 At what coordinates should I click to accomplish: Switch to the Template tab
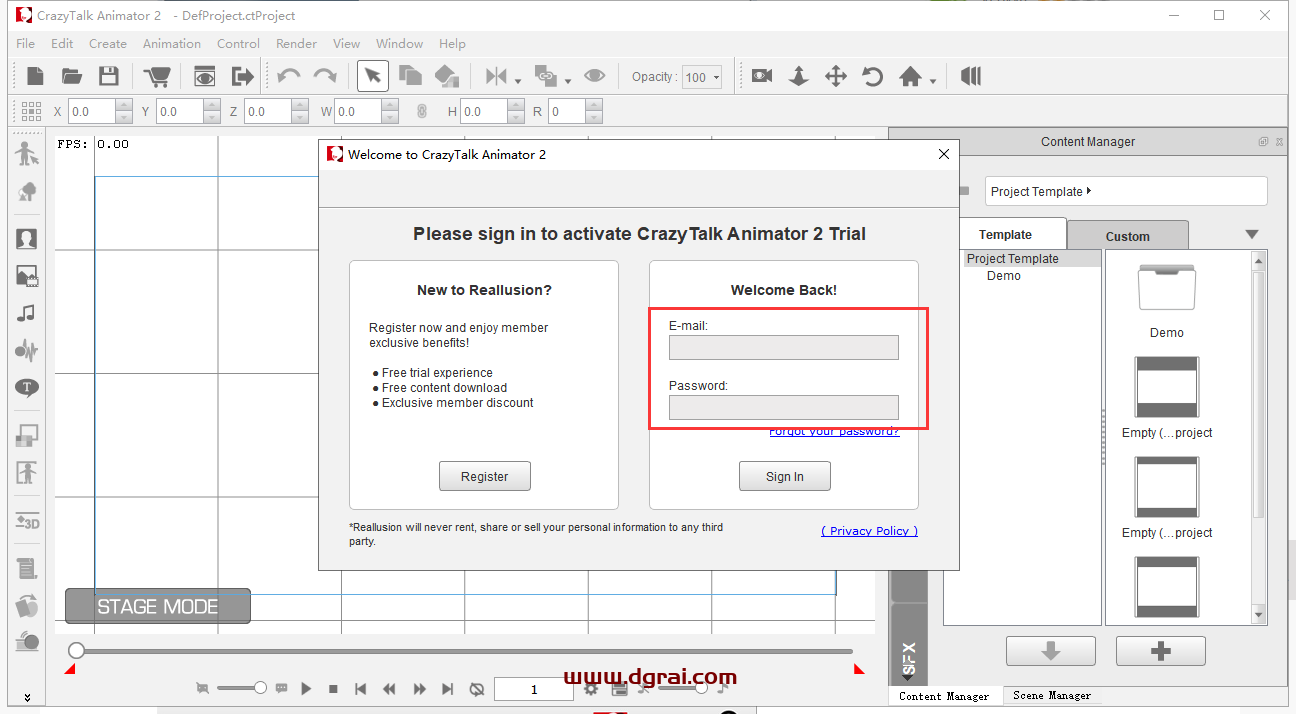1005,234
